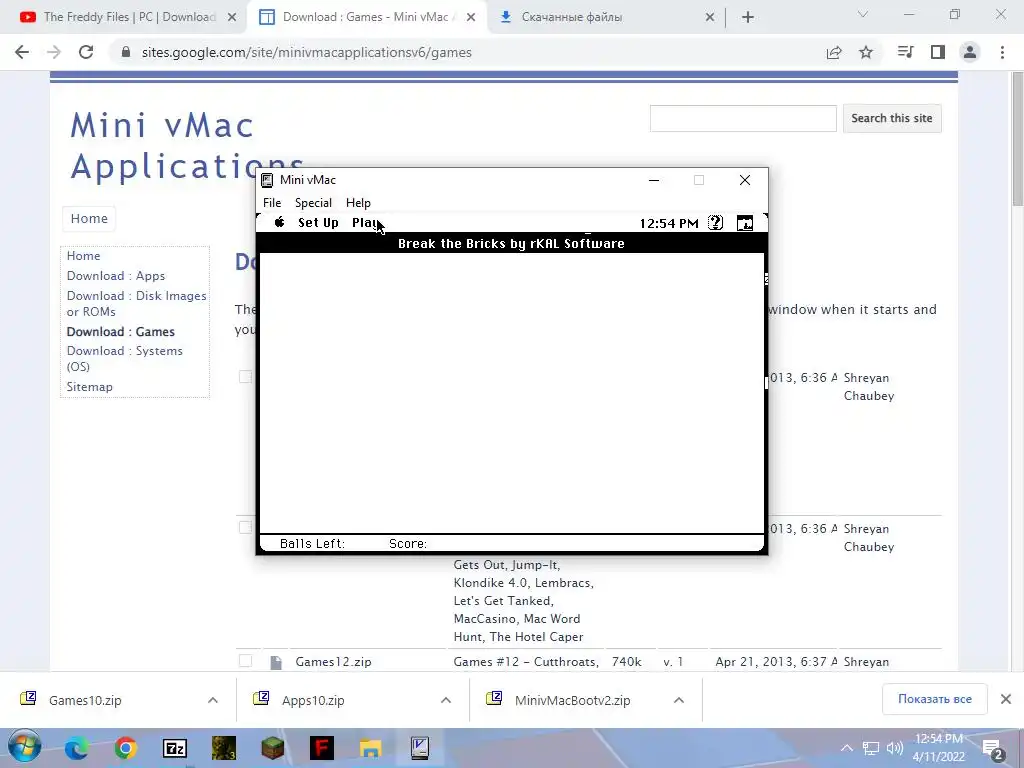
Task: Open volume control in tray
Action: [894, 748]
